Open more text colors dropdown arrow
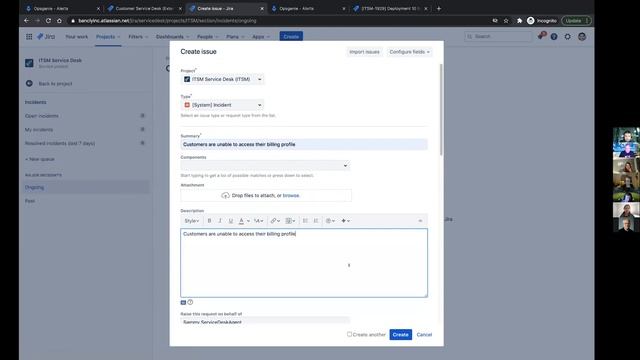Viewport: 640px width, 360px height. 248,221
